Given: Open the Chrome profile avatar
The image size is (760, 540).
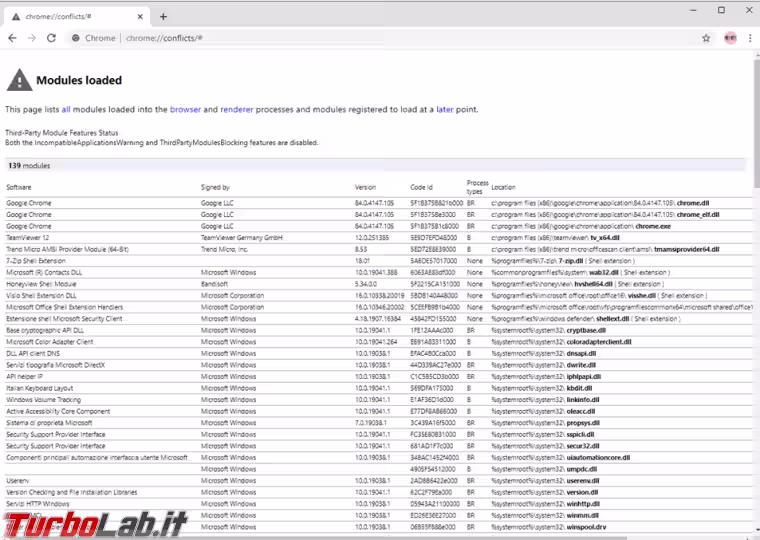Looking at the screenshot, I should 730,38.
